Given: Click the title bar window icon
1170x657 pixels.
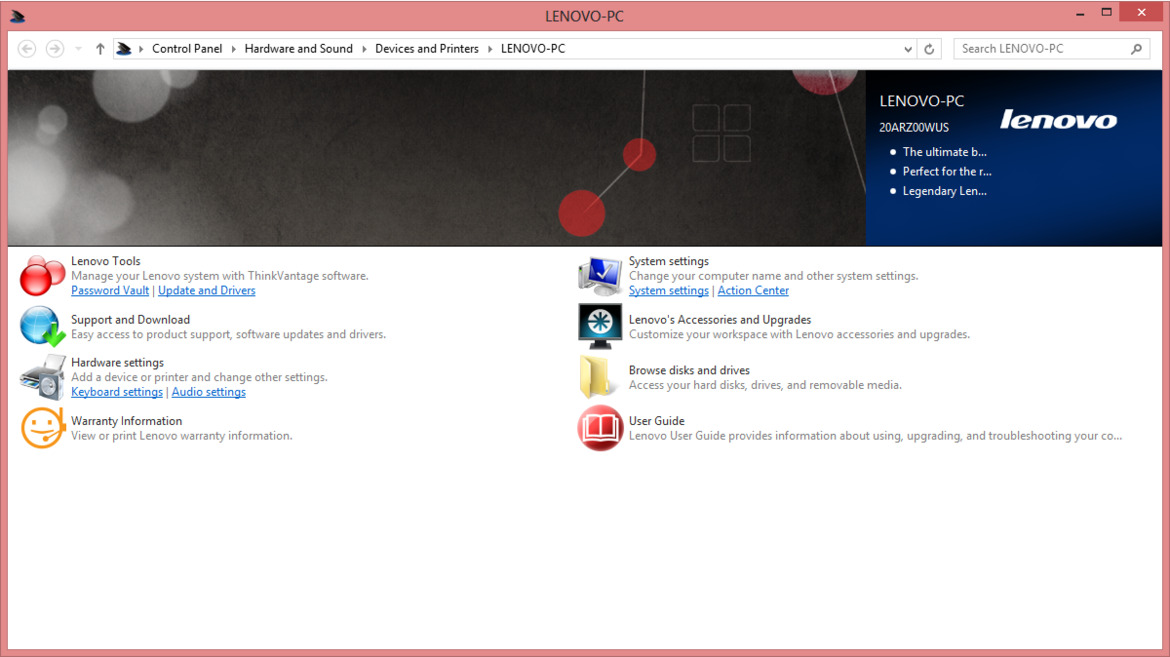Looking at the screenshot, I should [x=17, y=16].
